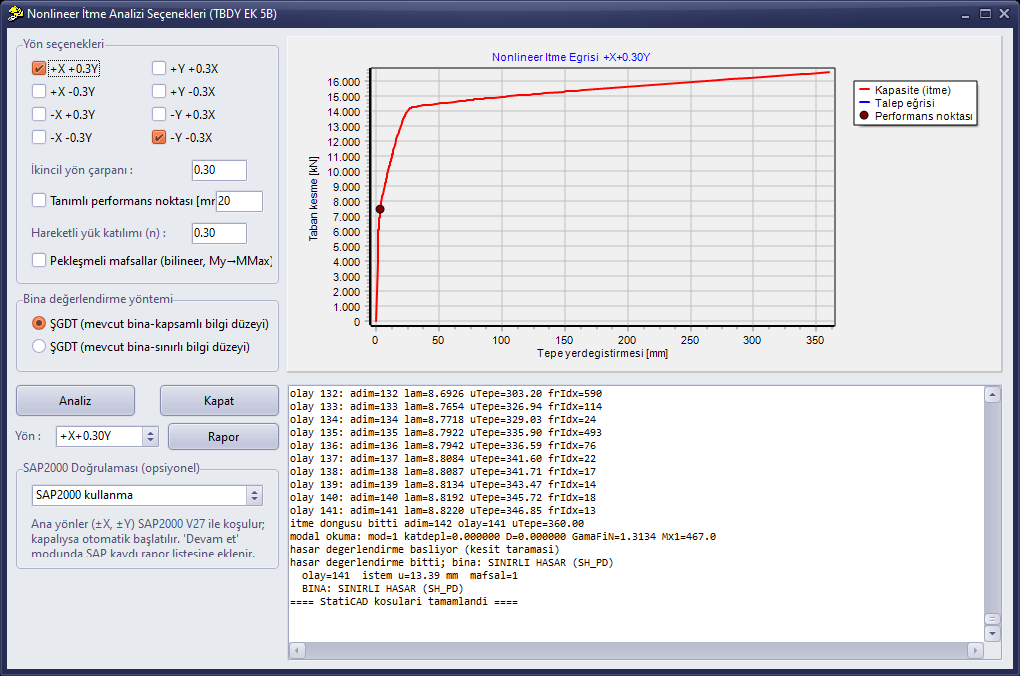Click log line 'olay 132: adim=132'
1020x676 pixels.
[446, 394]
